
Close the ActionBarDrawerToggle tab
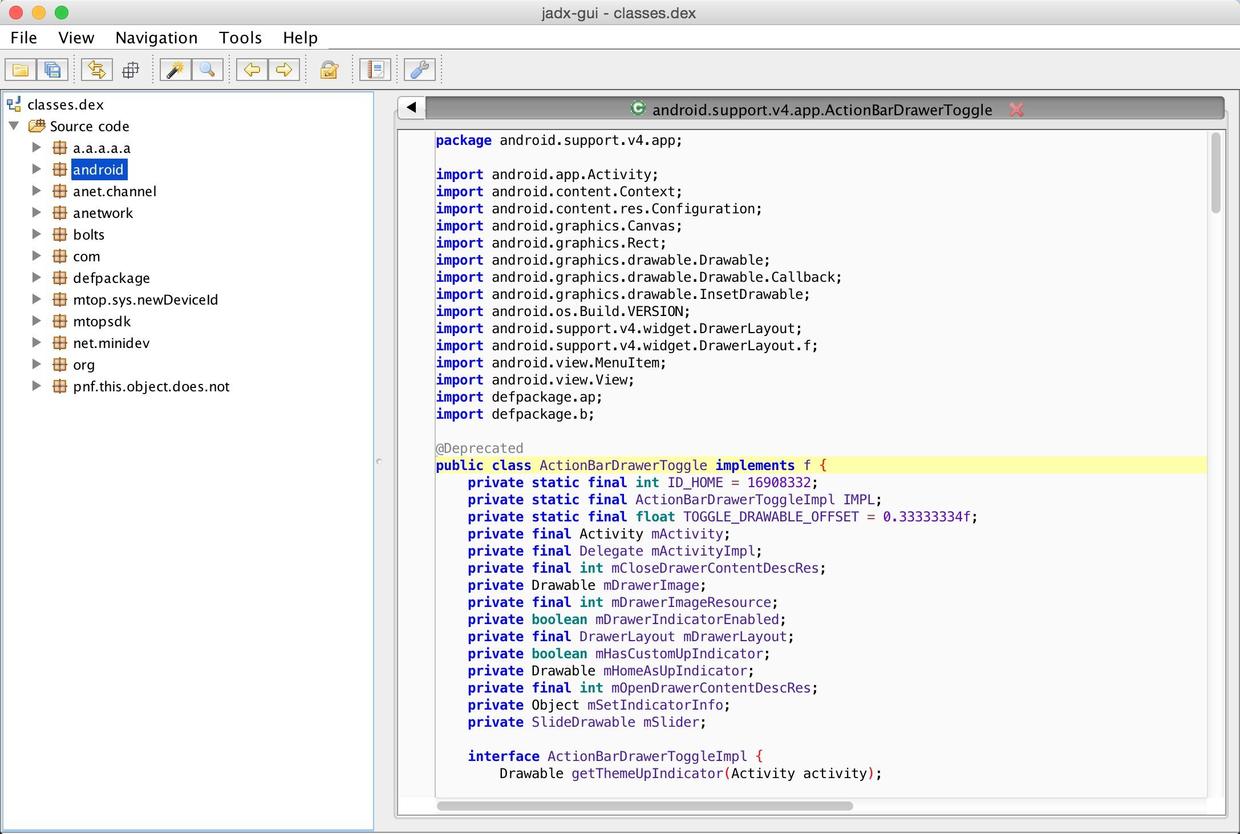[x=1016, y=110]
